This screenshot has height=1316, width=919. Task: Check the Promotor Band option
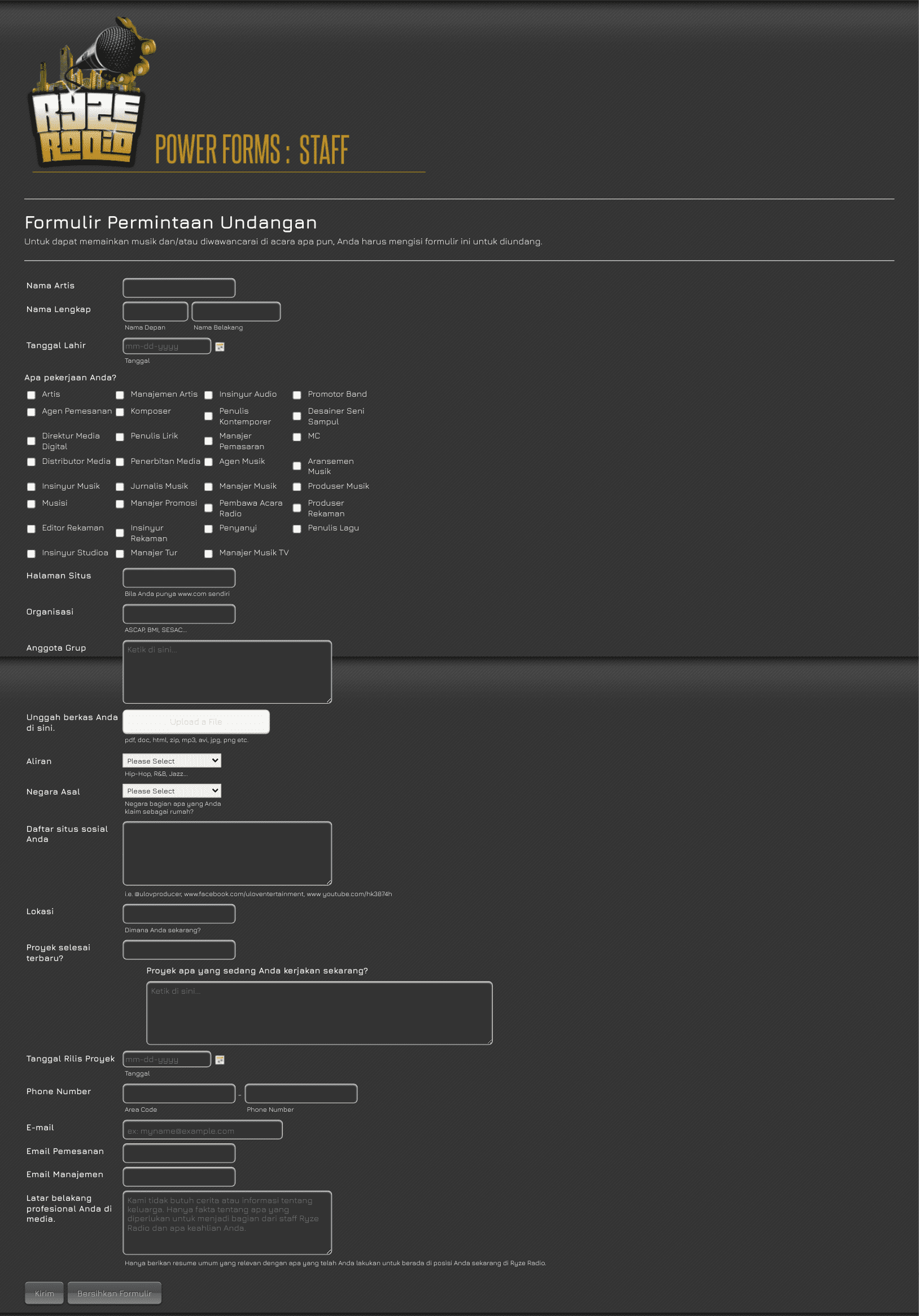click(x=297, y=395)
